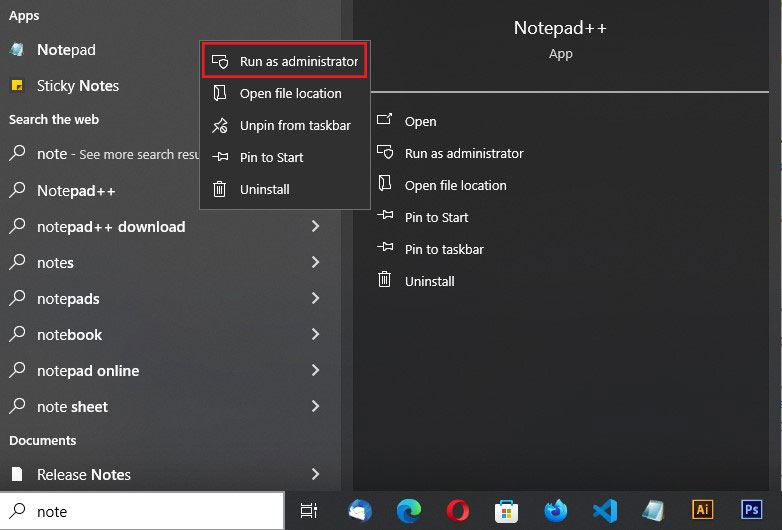Click the Task View taskbar icon

pos(309,511)
